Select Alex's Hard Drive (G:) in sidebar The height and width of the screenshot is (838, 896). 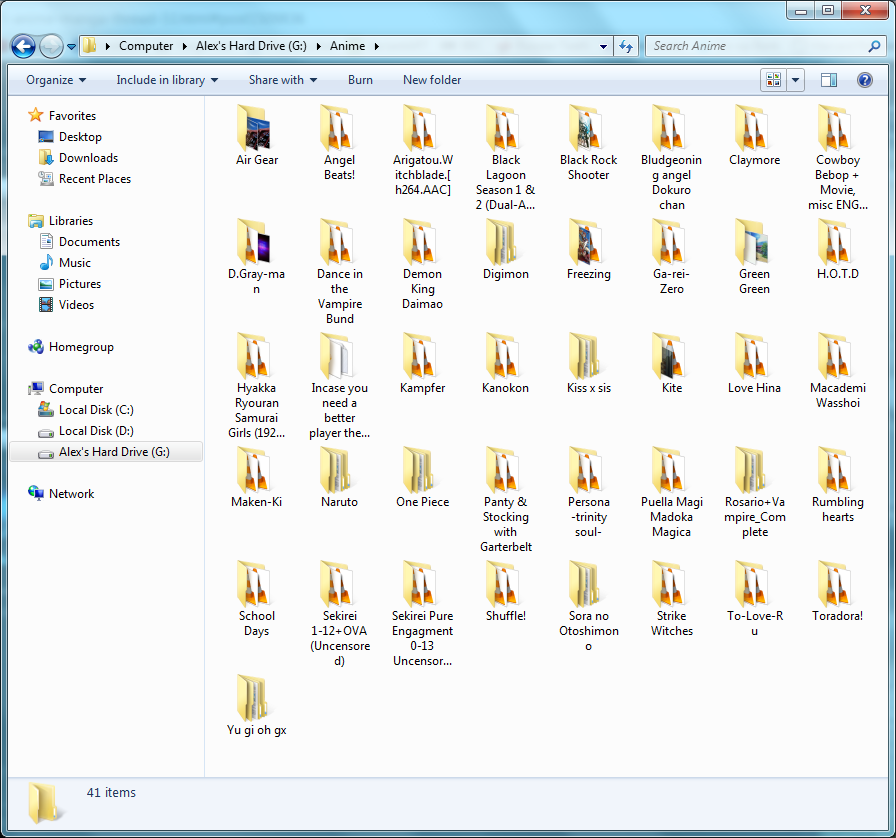[106, 452]
